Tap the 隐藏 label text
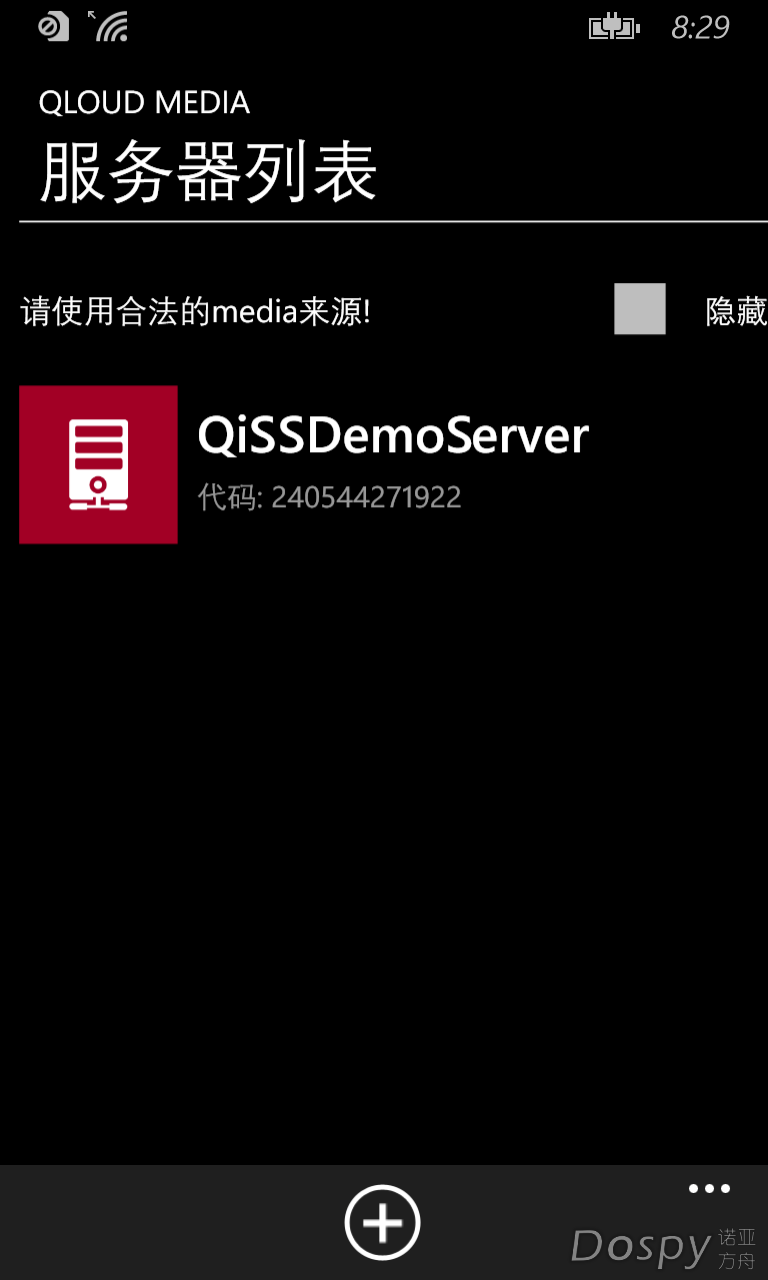The image size is (768, 1280). (x=737, y=312)
